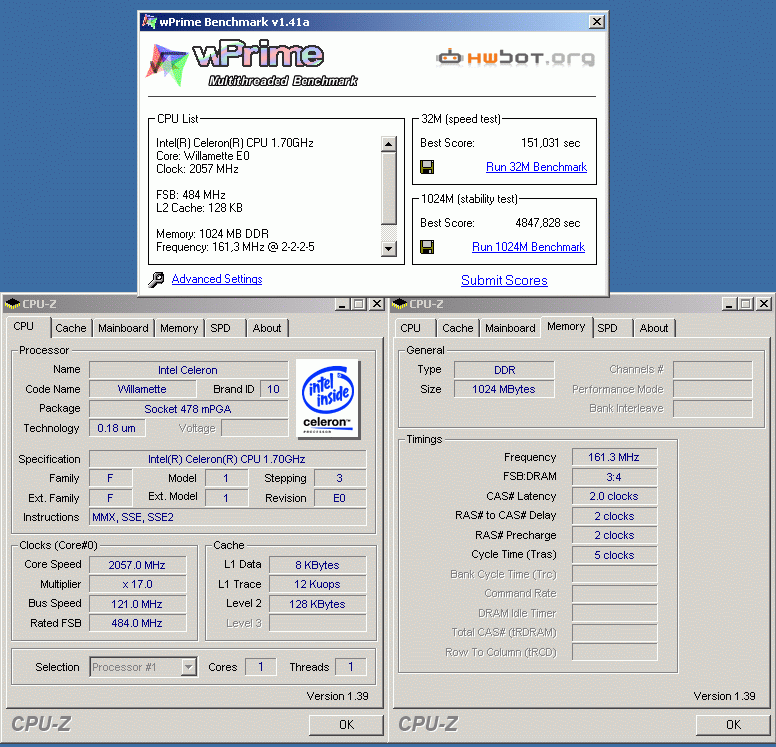Minimize the left CPU-Z window

(342, 304)
